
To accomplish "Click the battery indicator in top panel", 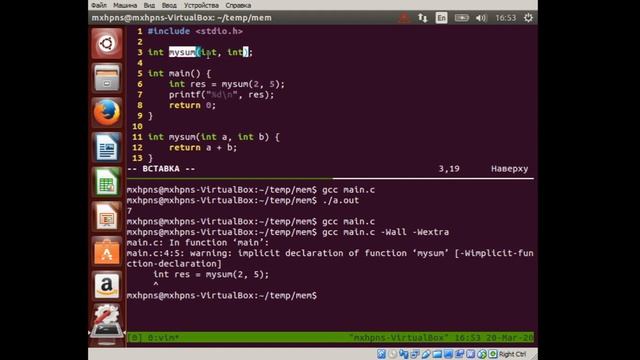I will [x=462, y=18].
